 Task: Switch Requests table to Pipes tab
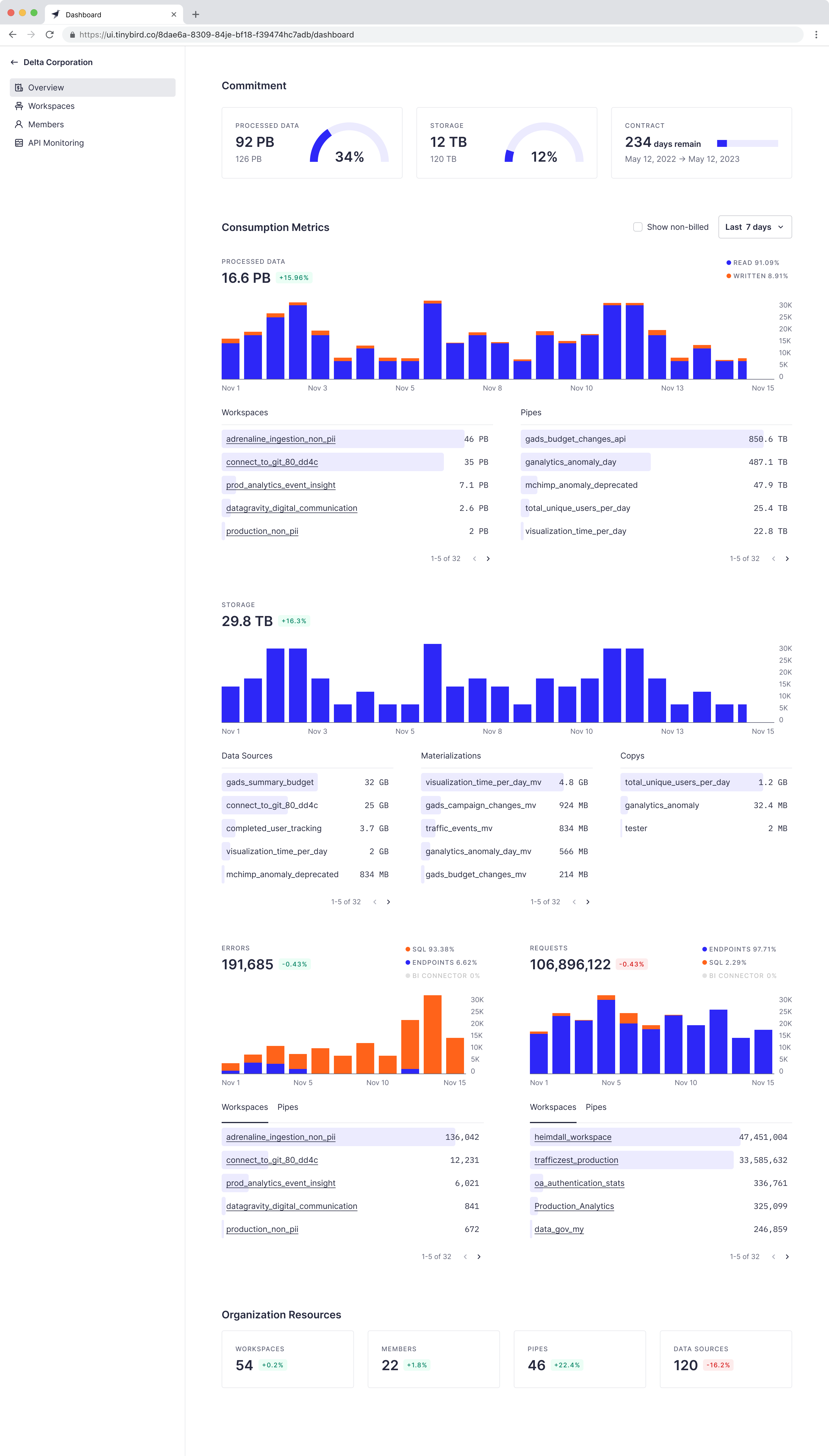[x=596, y=1107]
